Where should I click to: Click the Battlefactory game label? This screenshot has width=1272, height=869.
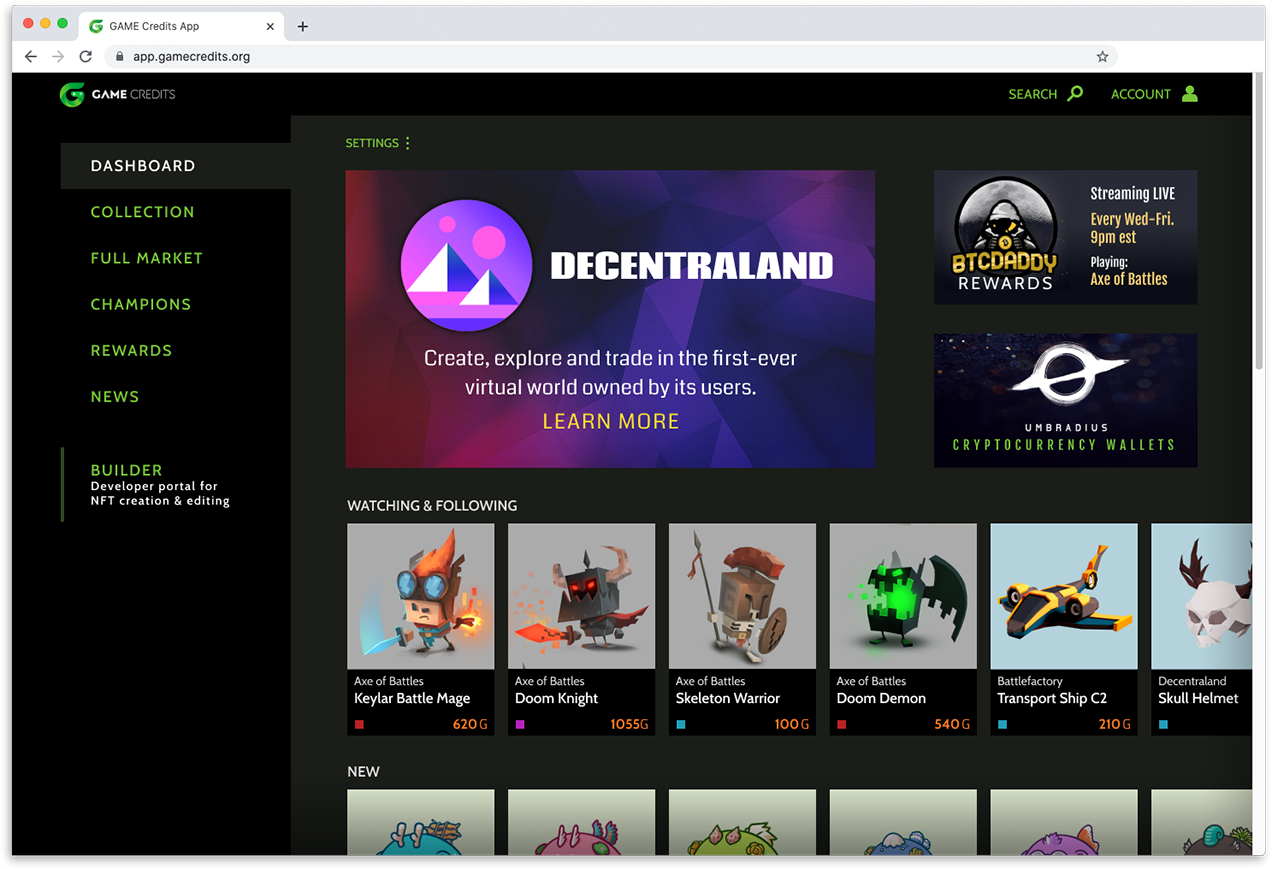tap(1030, 681)
